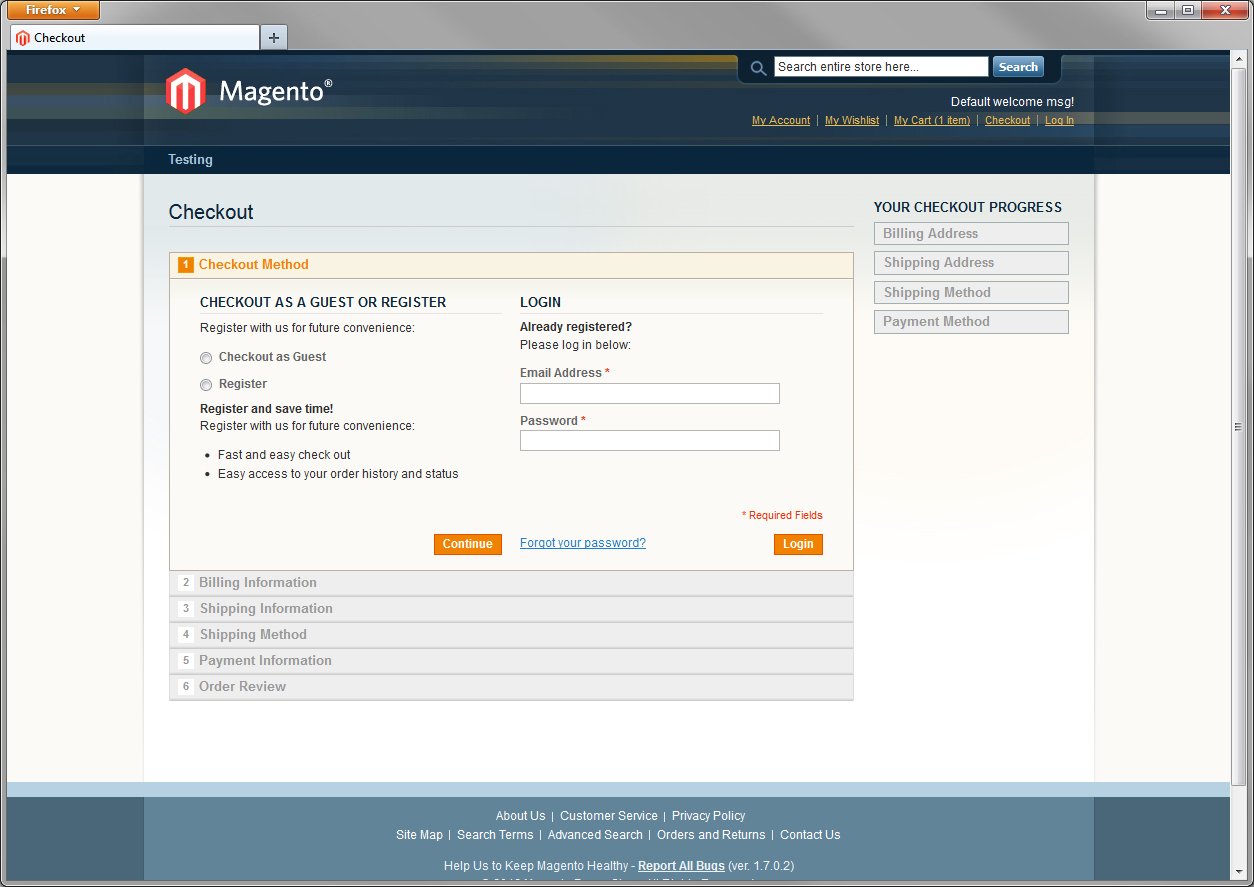Select the Register radio button
This screenshot has height=887, width=1254.
(206, 385)
